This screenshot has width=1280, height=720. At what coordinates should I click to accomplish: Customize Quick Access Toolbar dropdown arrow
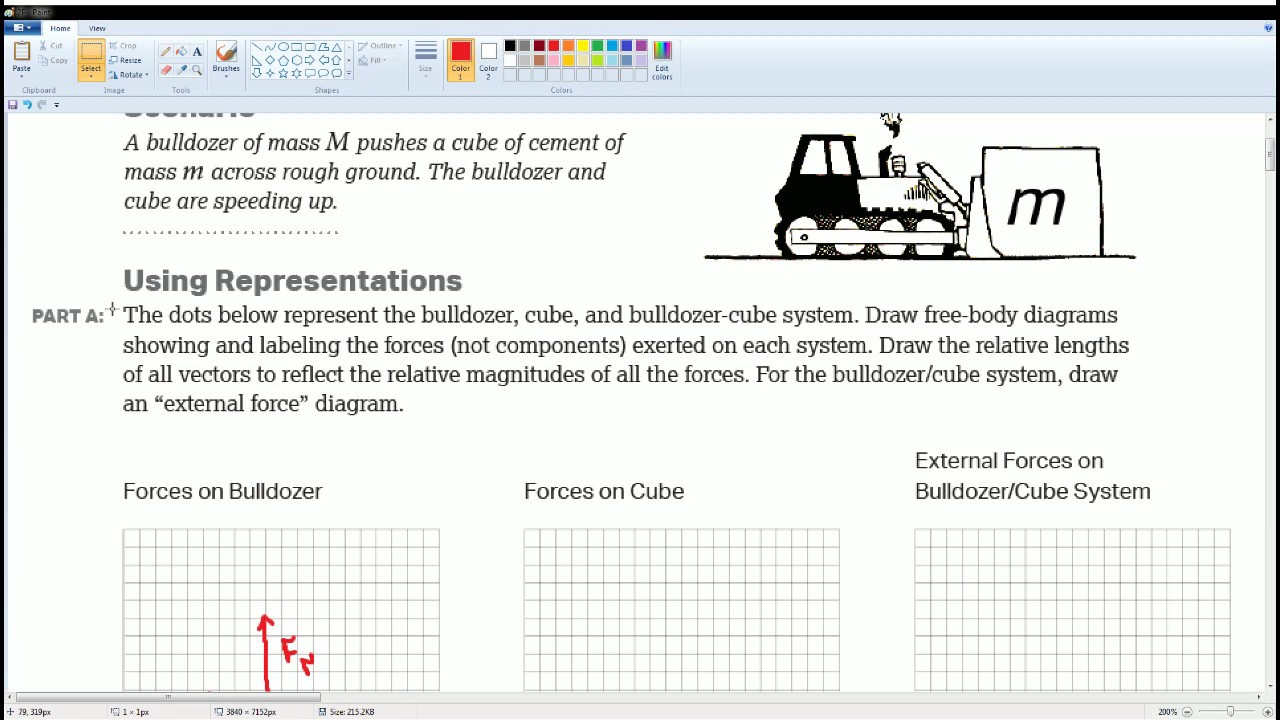pos(56,104)
